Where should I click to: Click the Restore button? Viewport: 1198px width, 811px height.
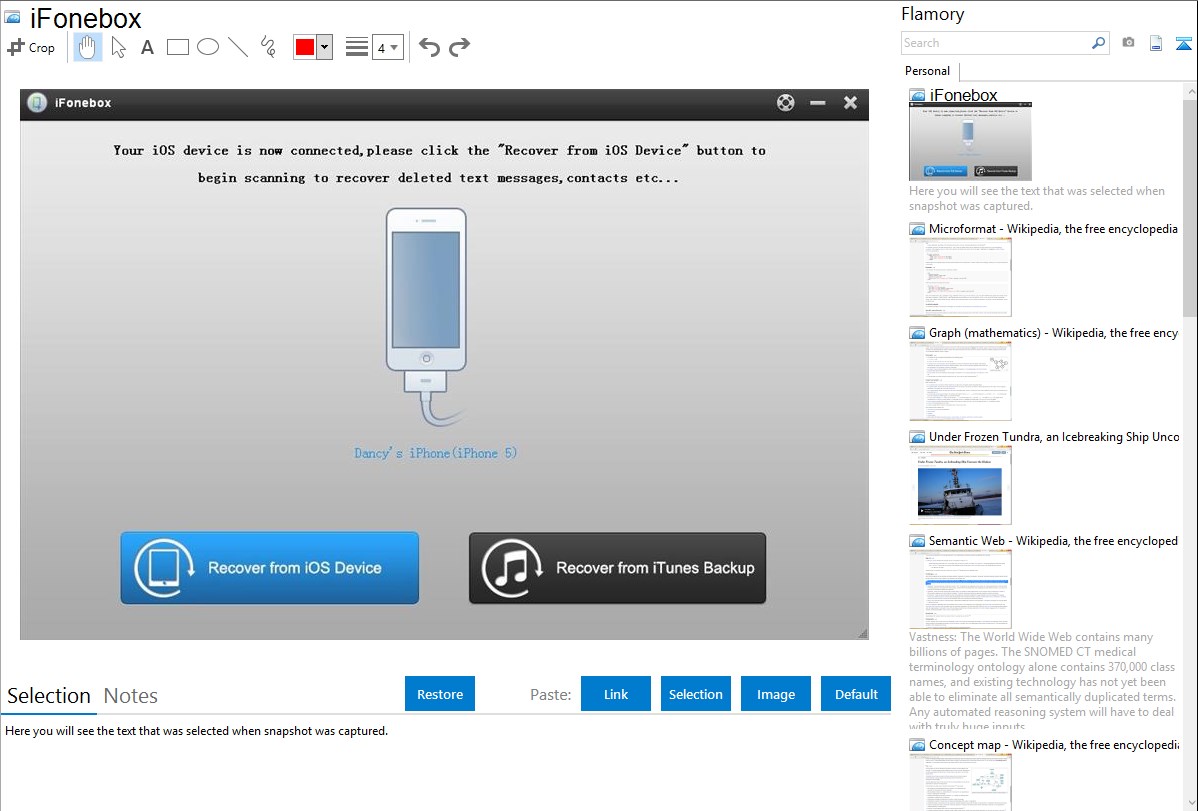(x=440, y=694)
